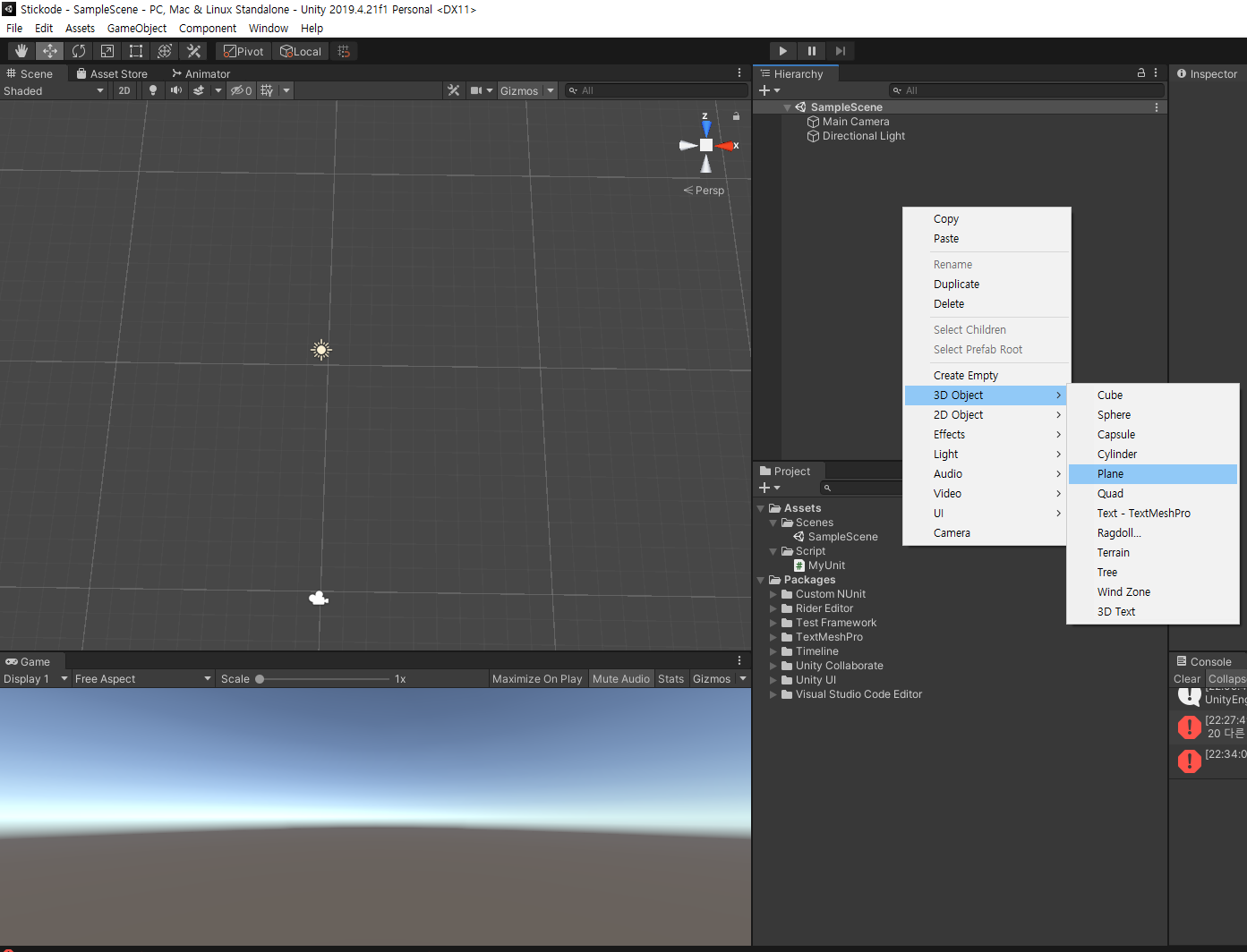Open the Inspector tab
This screenshot has width=1247, height=952.
[x=1208, y=73]
